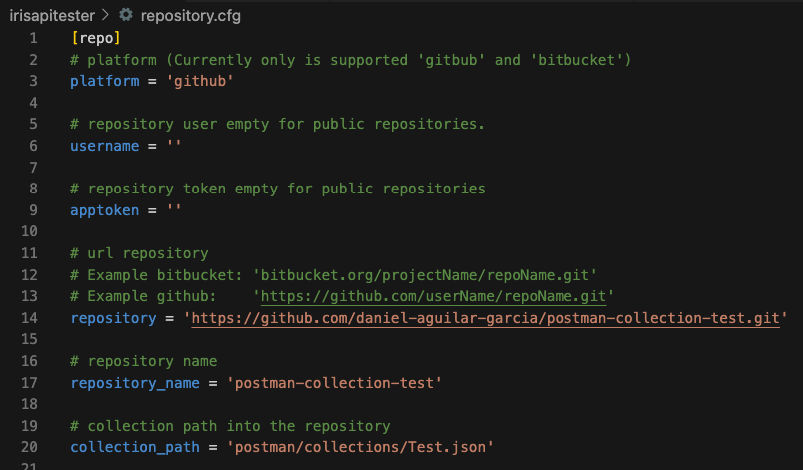Click inside the empty username quotes

click(x=174, y=145)
